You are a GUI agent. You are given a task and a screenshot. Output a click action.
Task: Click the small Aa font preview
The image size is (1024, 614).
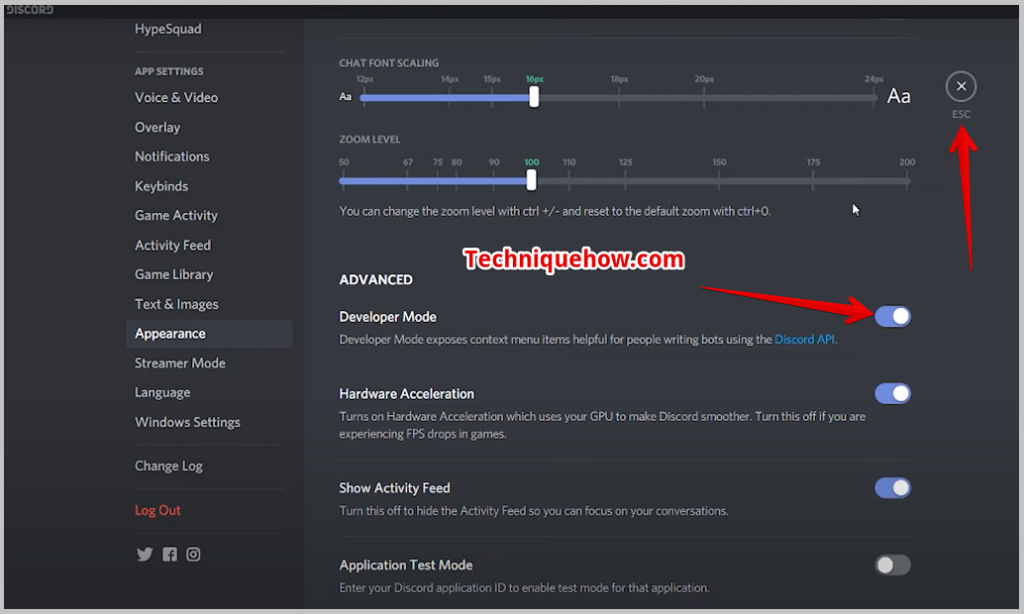pyautogui.click(x=345, y=97)
